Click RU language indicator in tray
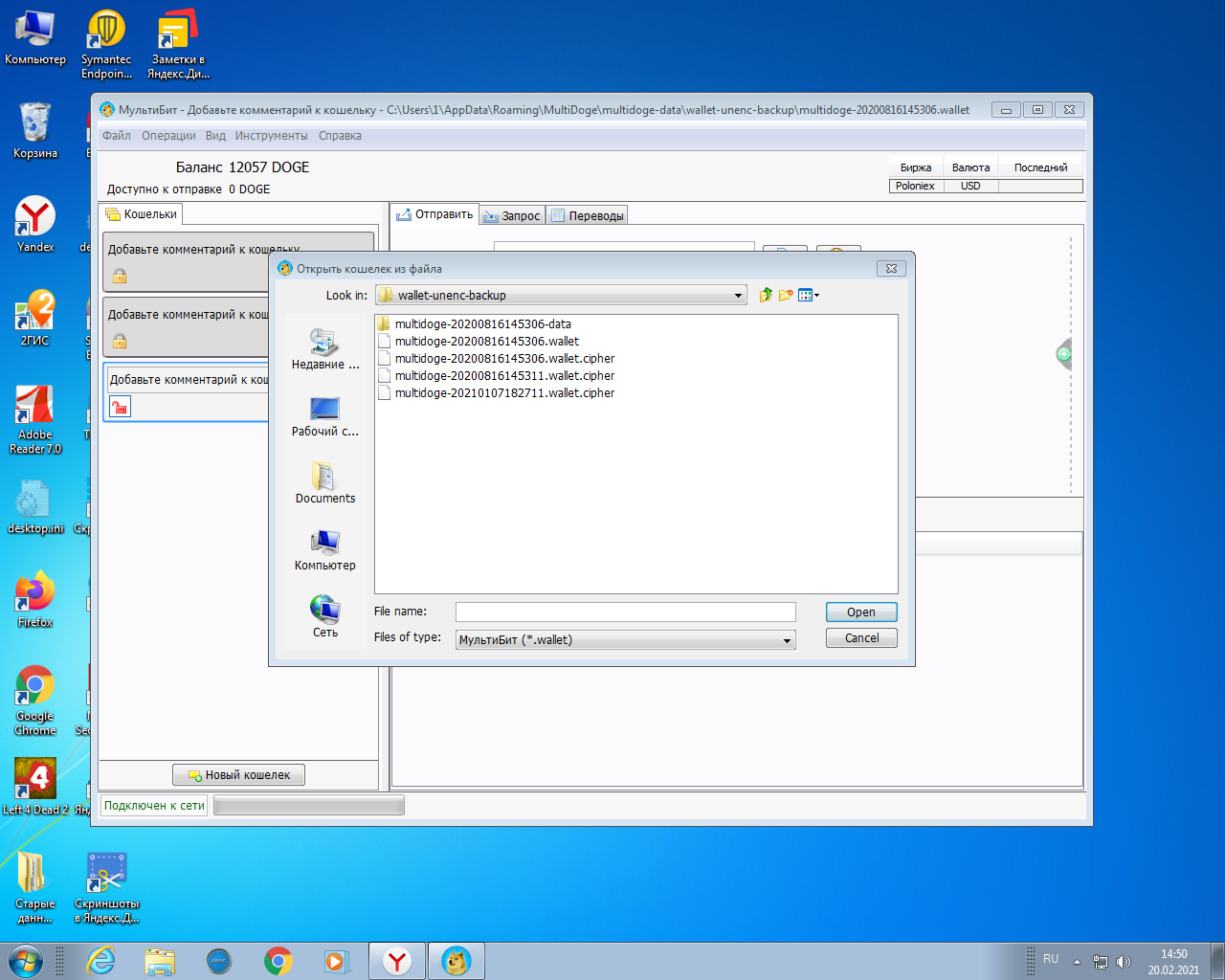This screenshot has width=1225, height=980. click(1051, 959)
